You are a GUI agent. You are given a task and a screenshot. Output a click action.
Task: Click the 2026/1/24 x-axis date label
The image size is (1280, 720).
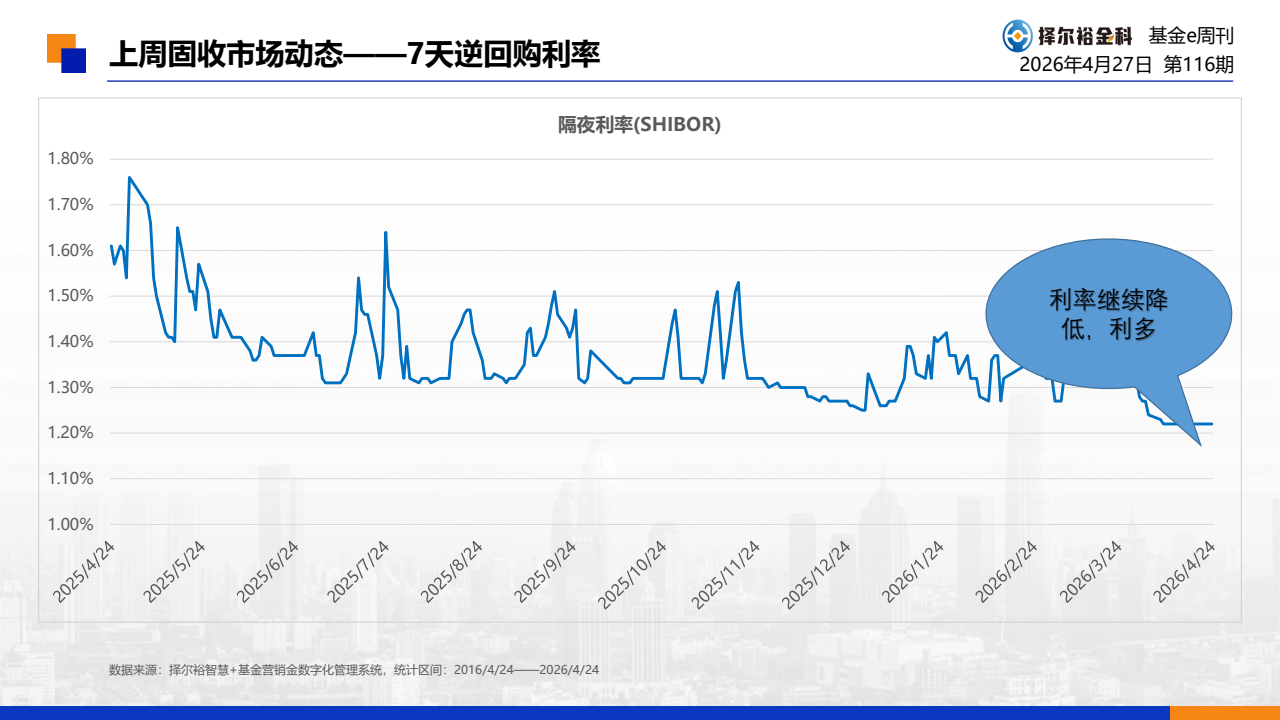912,572
